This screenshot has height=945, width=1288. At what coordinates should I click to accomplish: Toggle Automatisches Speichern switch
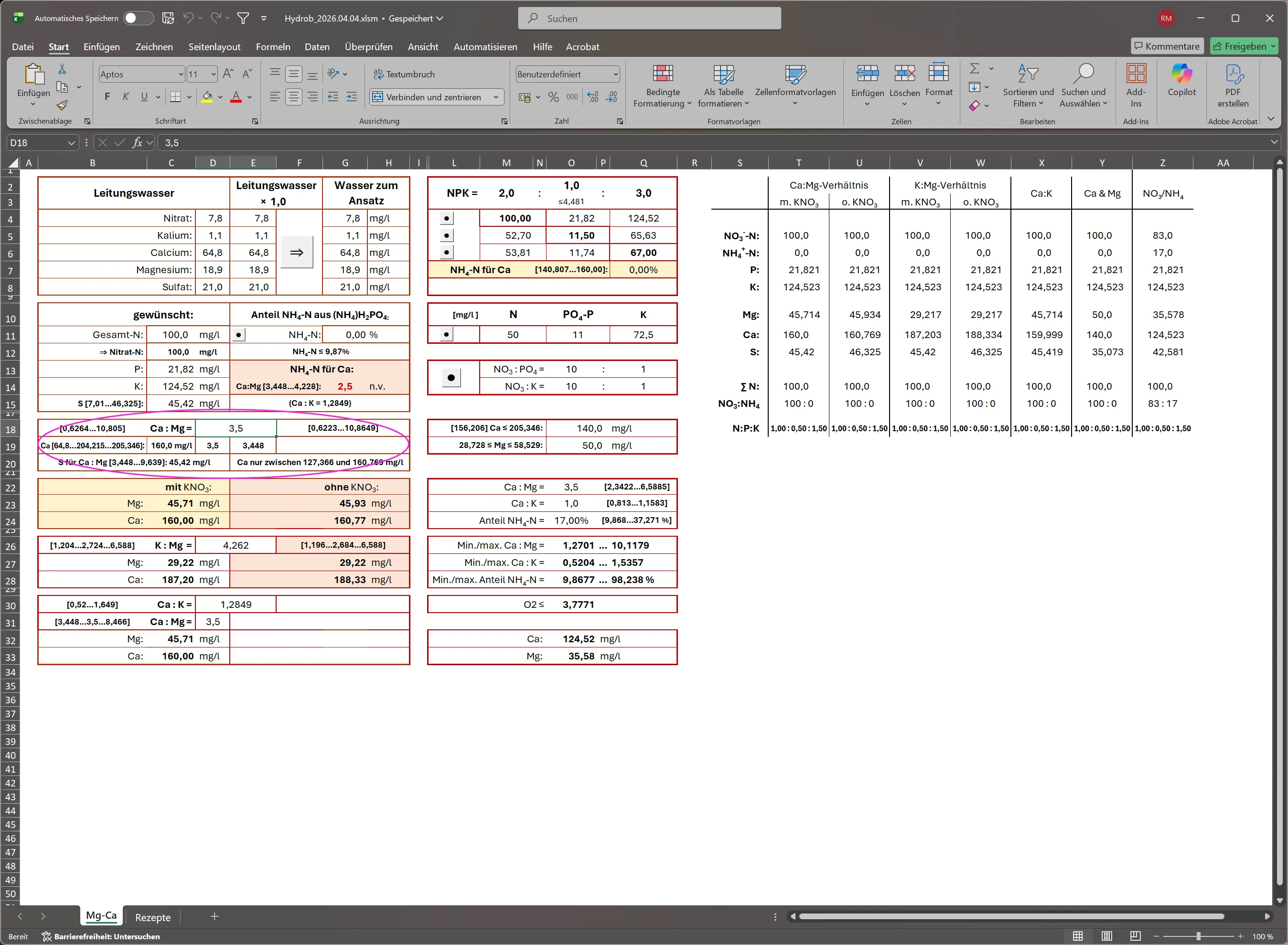(x=138, y=18)
